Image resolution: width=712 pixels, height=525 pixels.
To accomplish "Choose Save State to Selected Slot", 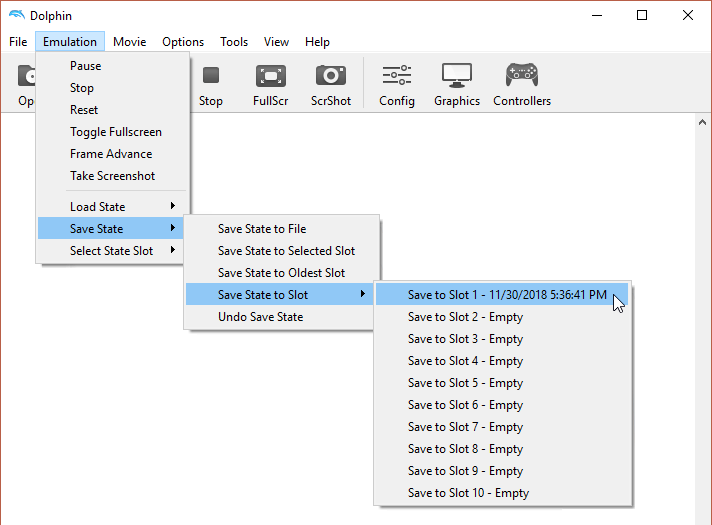I will (x=282, y=251).
